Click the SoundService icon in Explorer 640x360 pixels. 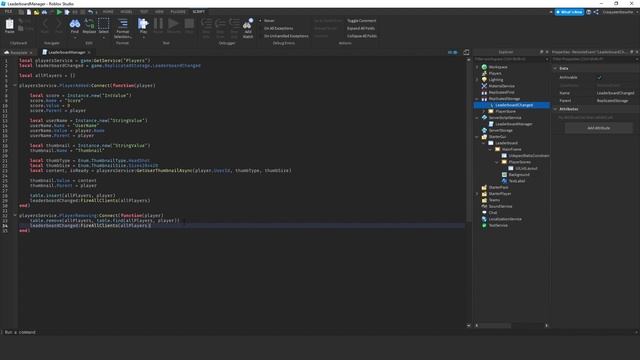click(484, 206)
